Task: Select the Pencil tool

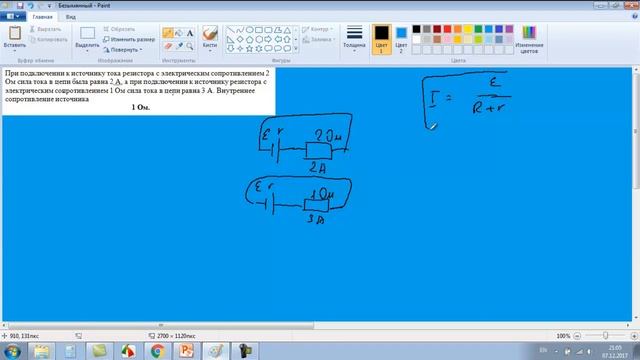Action: [x=167, y=33]
